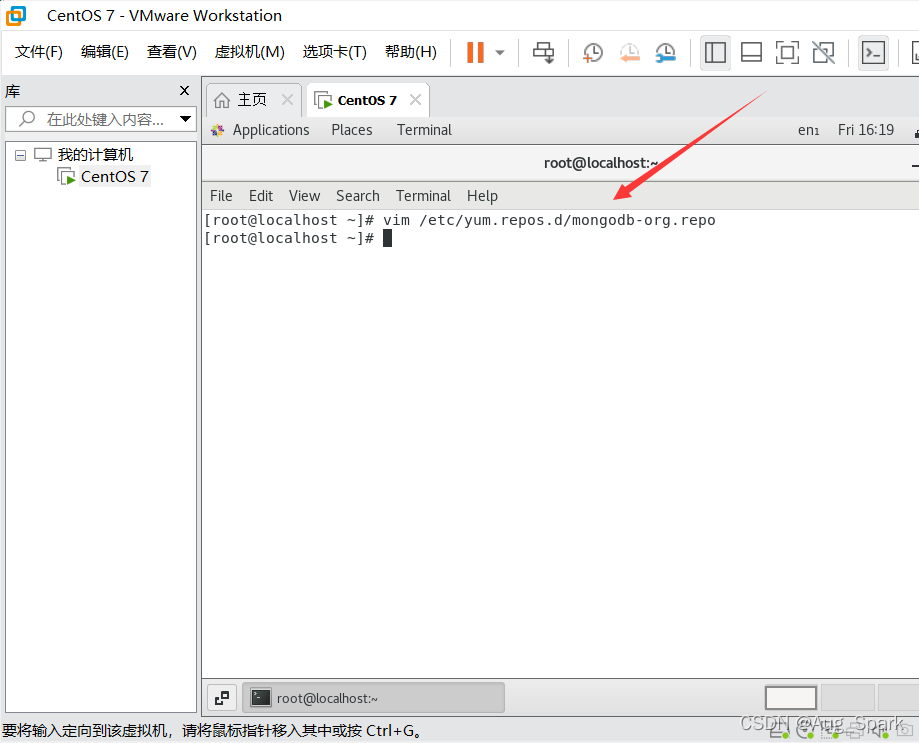Toggle unity mode icon

click(823, 52)
